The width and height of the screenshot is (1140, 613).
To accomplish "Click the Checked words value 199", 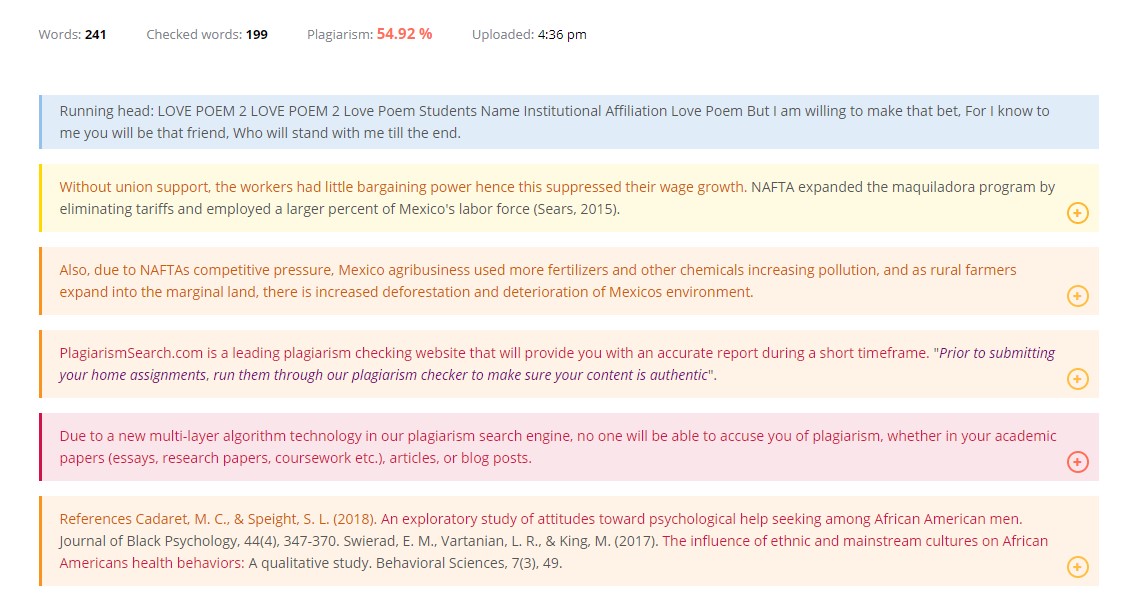I will [x=257, y=35].
